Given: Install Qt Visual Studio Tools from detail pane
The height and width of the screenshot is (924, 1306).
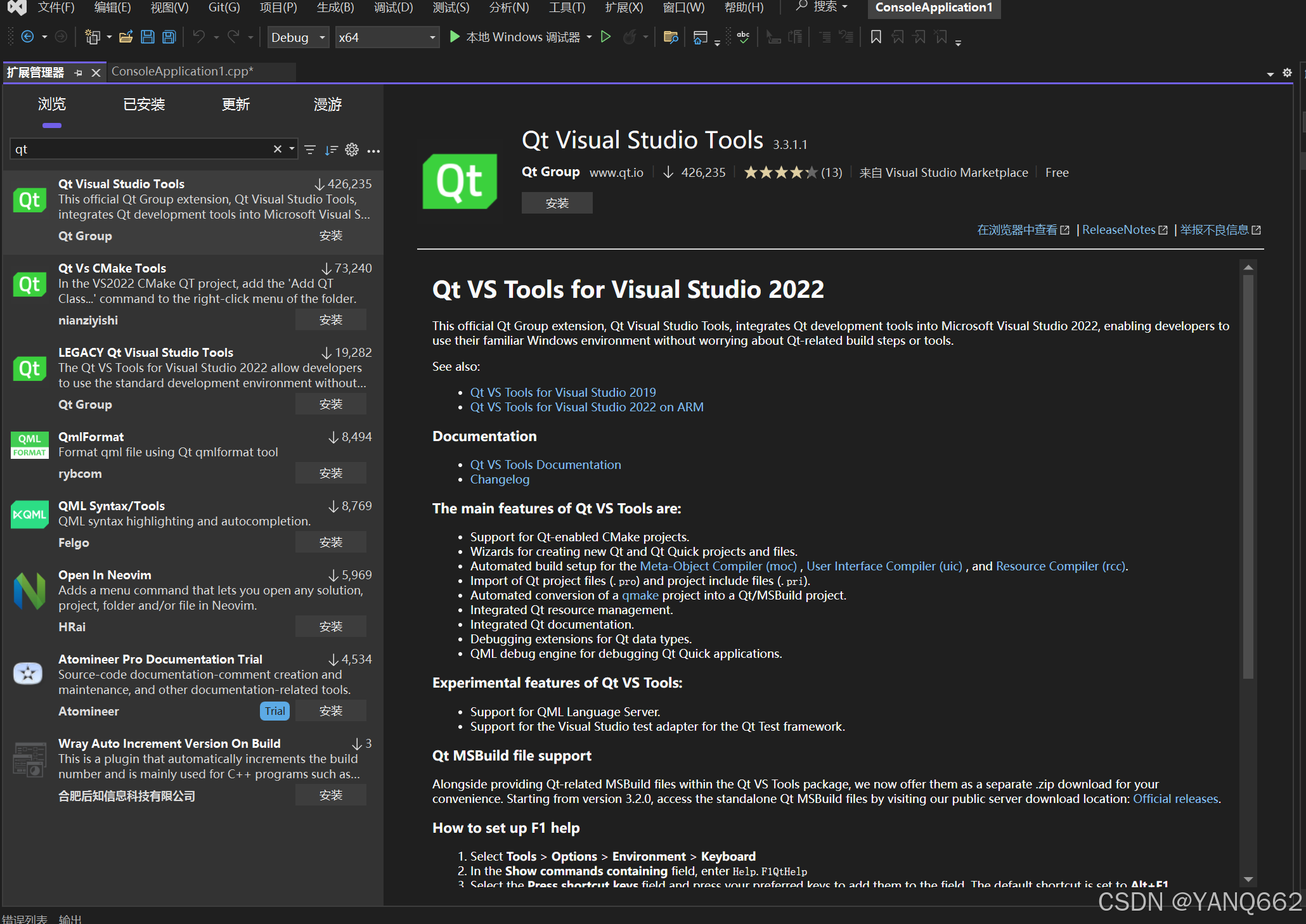Looking at the screenshot, I should coord(557,203).
